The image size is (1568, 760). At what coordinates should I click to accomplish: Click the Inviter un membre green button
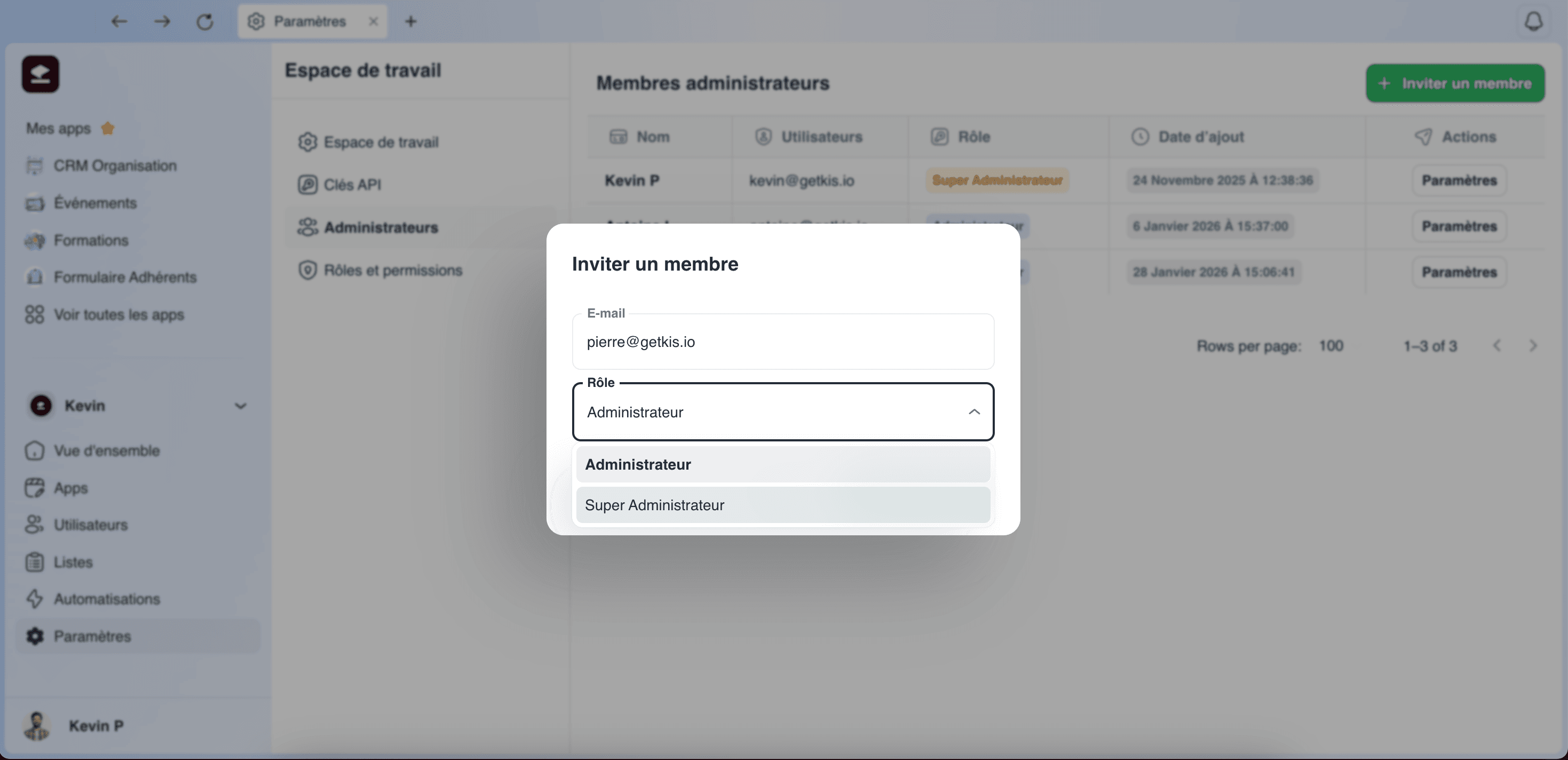tap(1455, 83)
